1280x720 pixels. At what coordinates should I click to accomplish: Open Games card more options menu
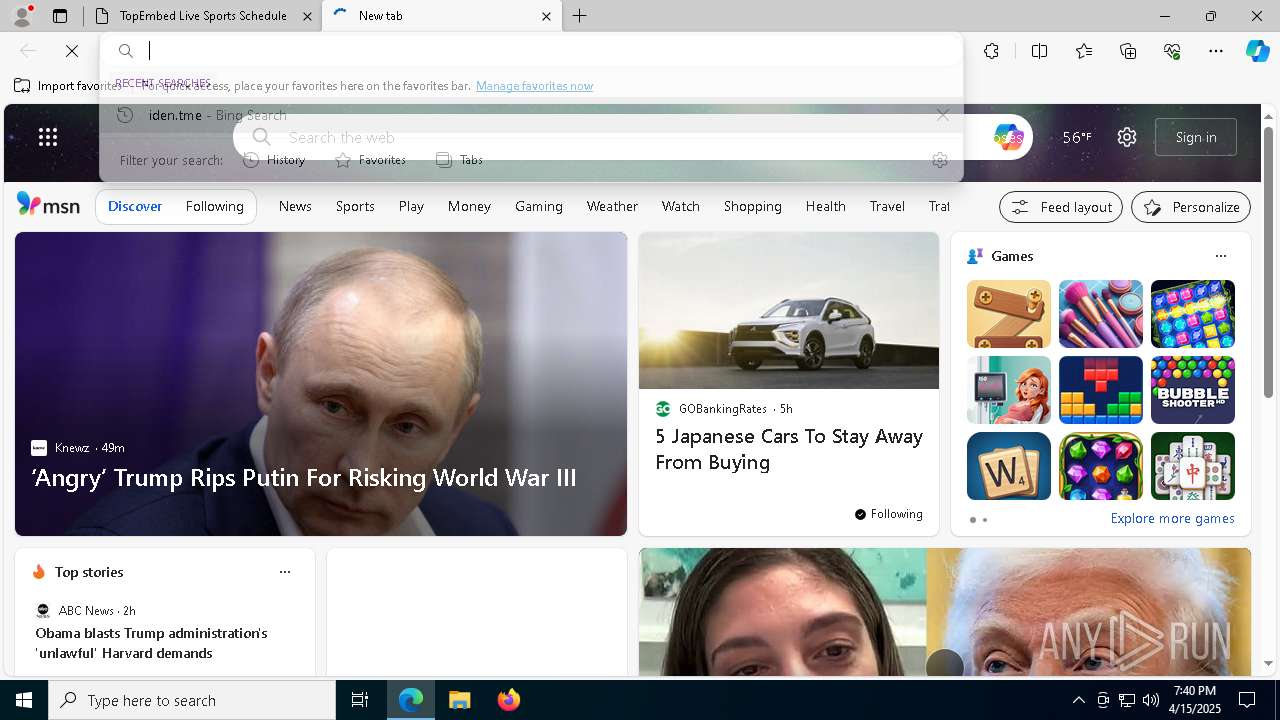(1220, 256)
